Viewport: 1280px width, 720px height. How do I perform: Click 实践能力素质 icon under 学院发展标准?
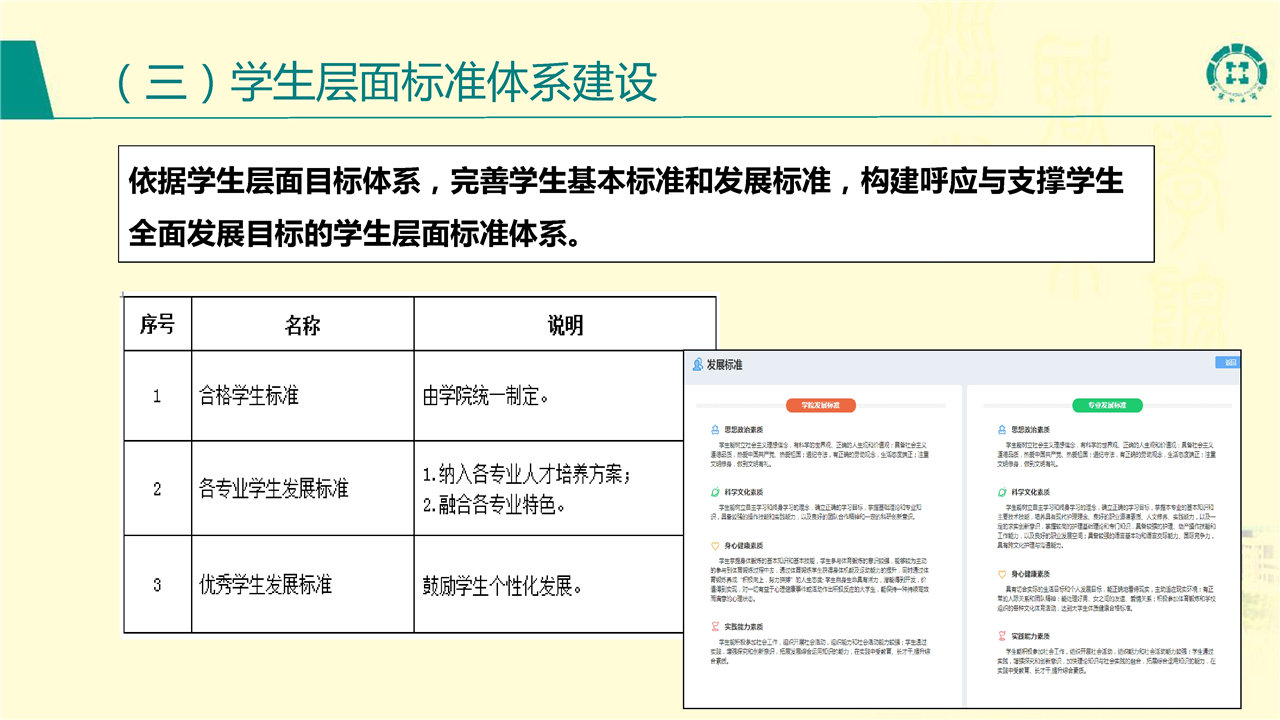[x=714, y=627]
